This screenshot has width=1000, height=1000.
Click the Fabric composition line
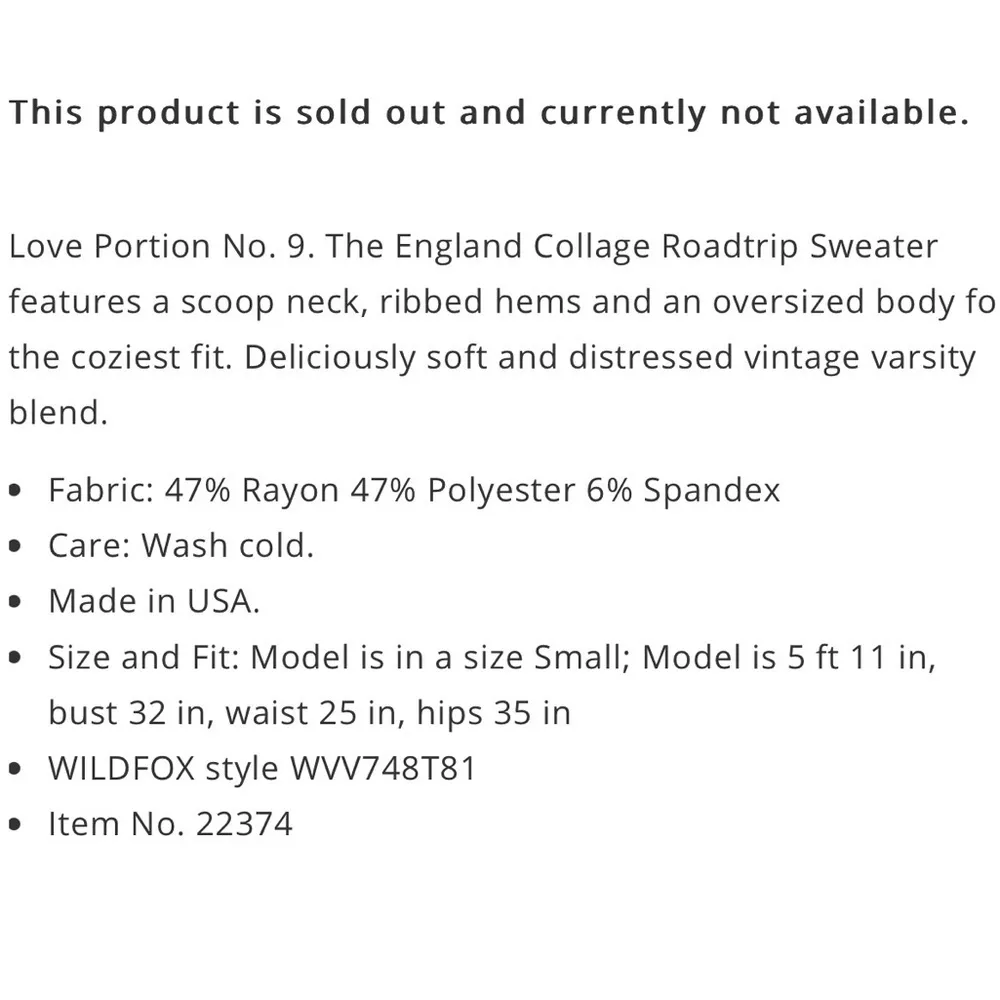(414, 490)
